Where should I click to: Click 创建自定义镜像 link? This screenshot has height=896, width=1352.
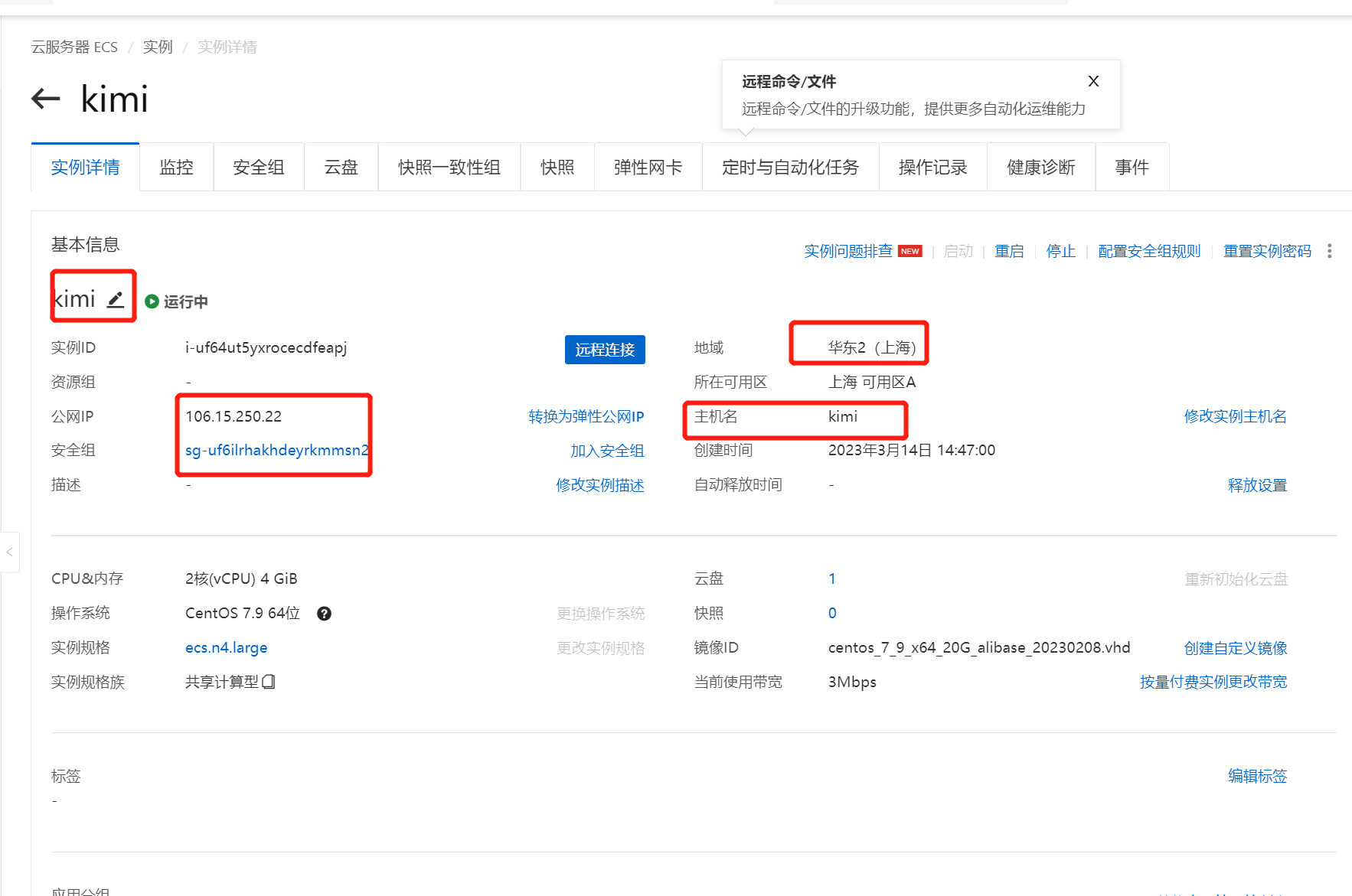click(x=1236, y=648)
